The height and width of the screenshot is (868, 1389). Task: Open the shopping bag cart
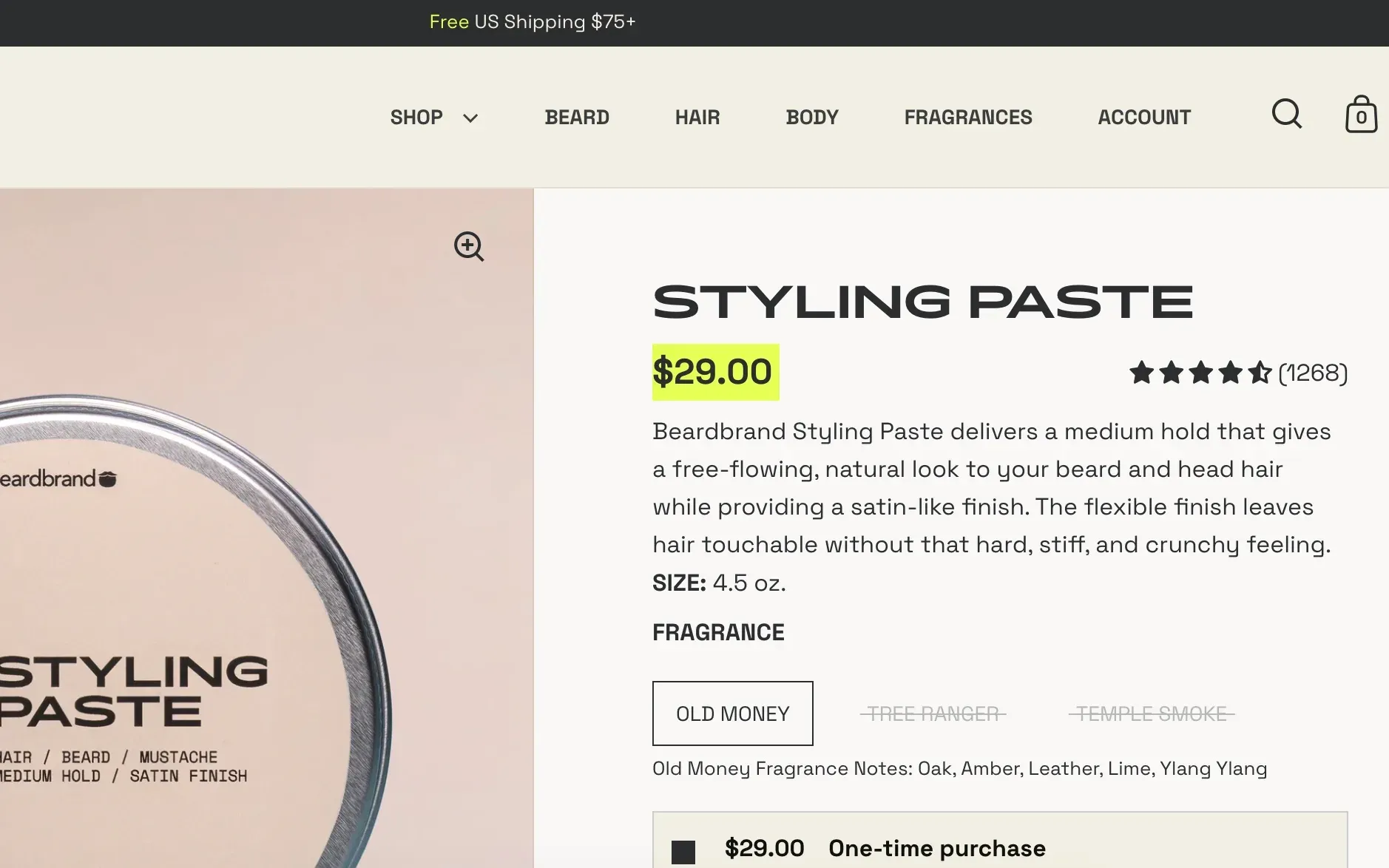tap(1361, 115)
